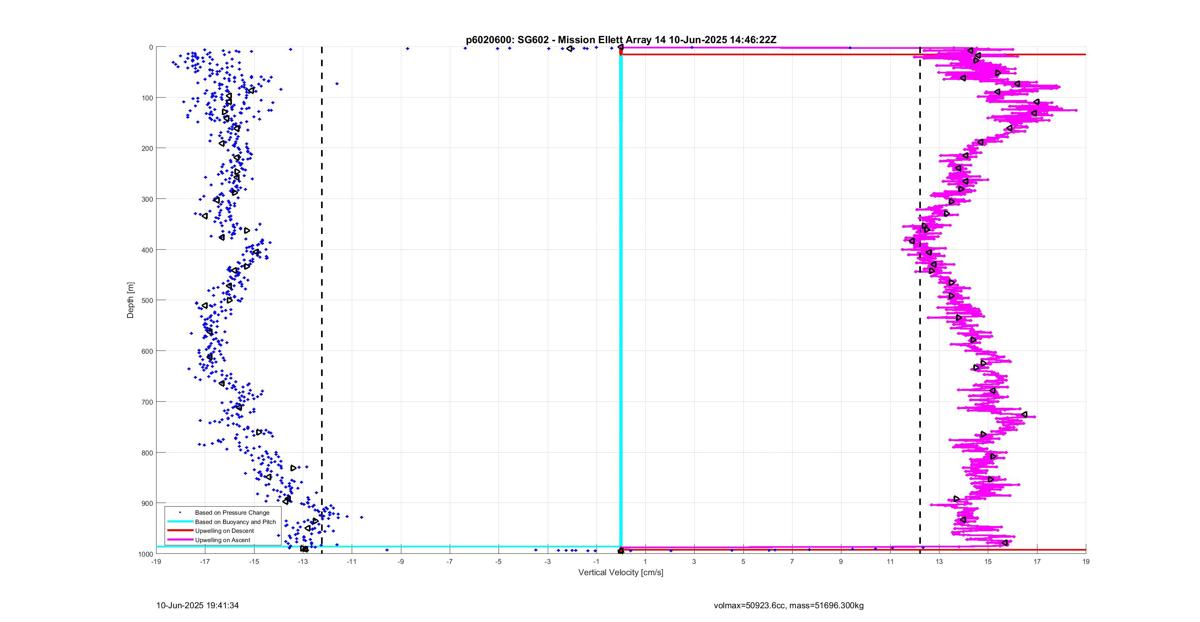
Task: Click the velocity tick label '-3'
Action: [x=548, y=562]
